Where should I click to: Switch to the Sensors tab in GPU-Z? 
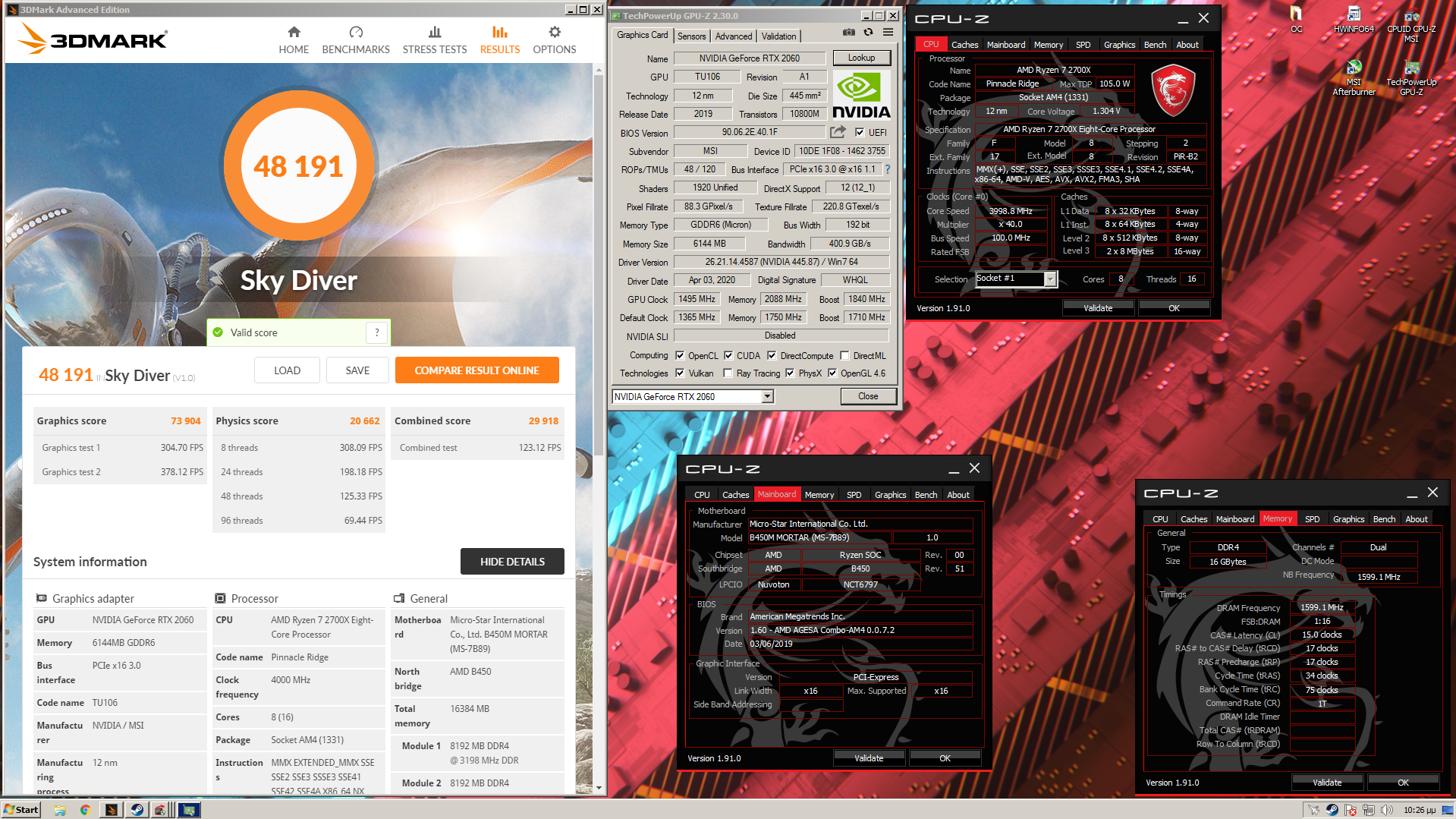pos(691,36)
